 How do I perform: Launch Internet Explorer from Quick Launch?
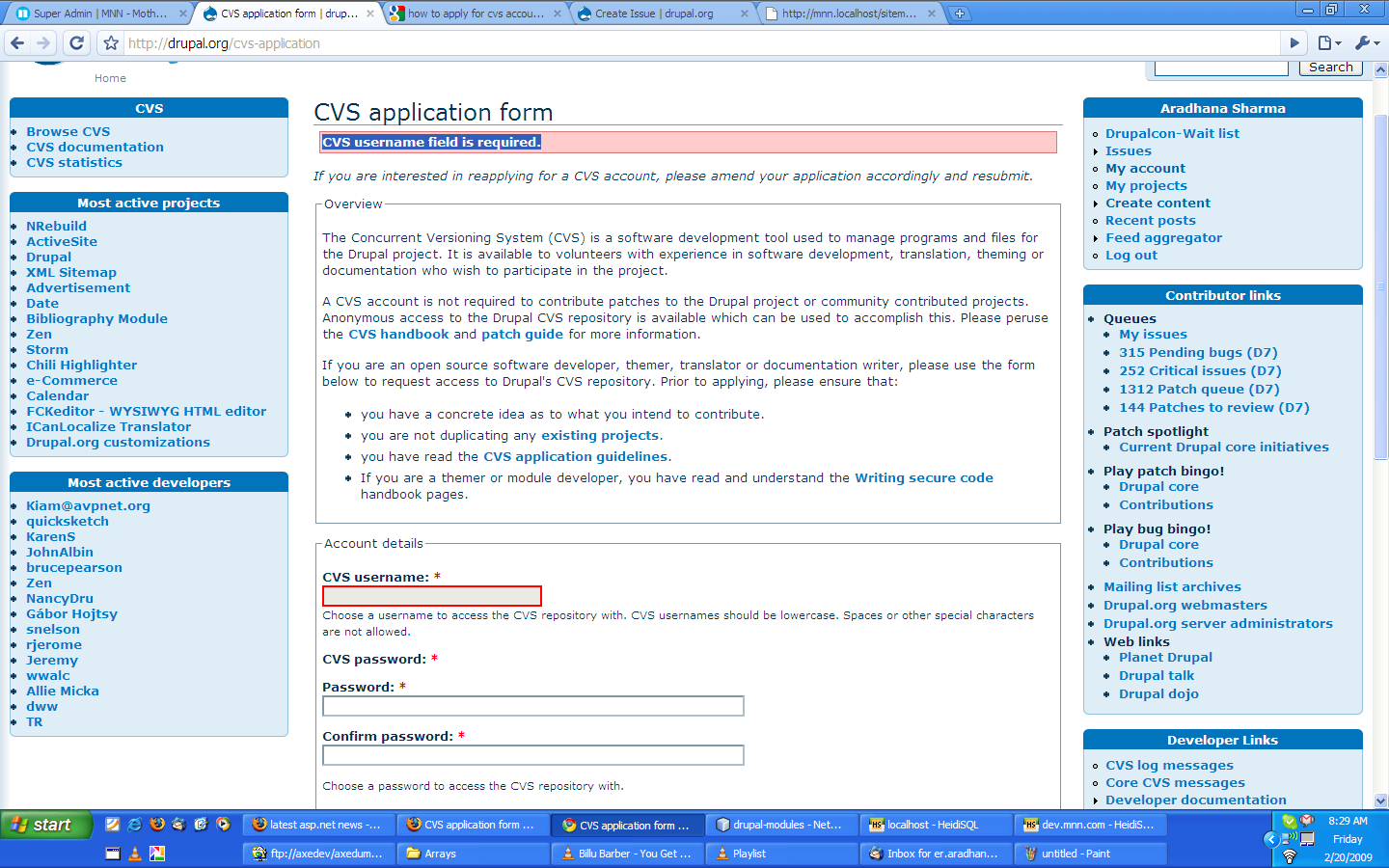(134, 825)
